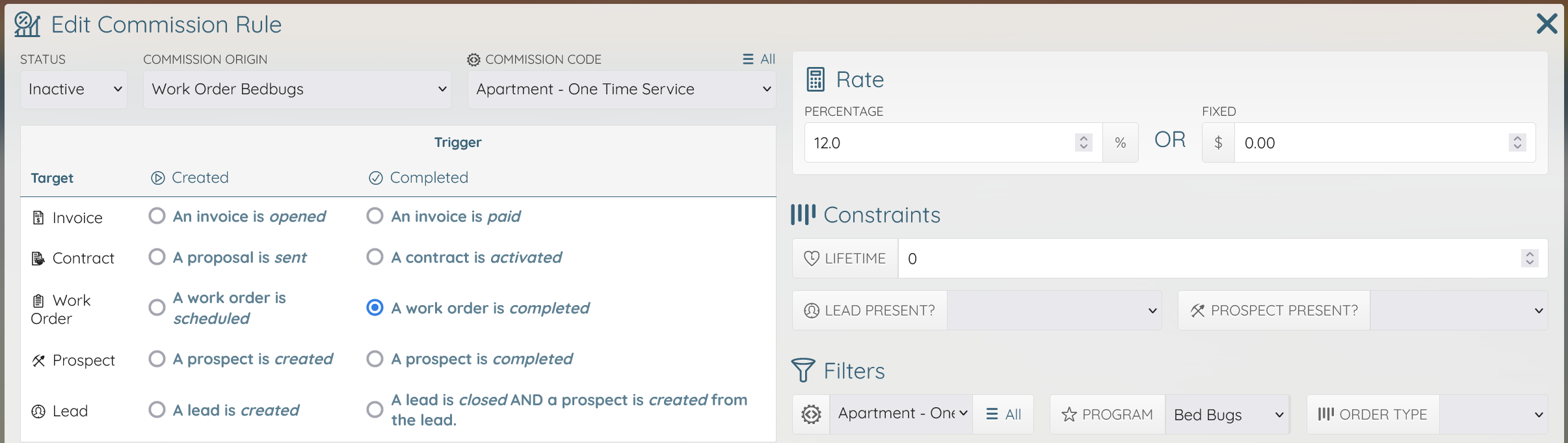
Task: Open the Lead Present dropdown
Action: tap(1054, 310)
